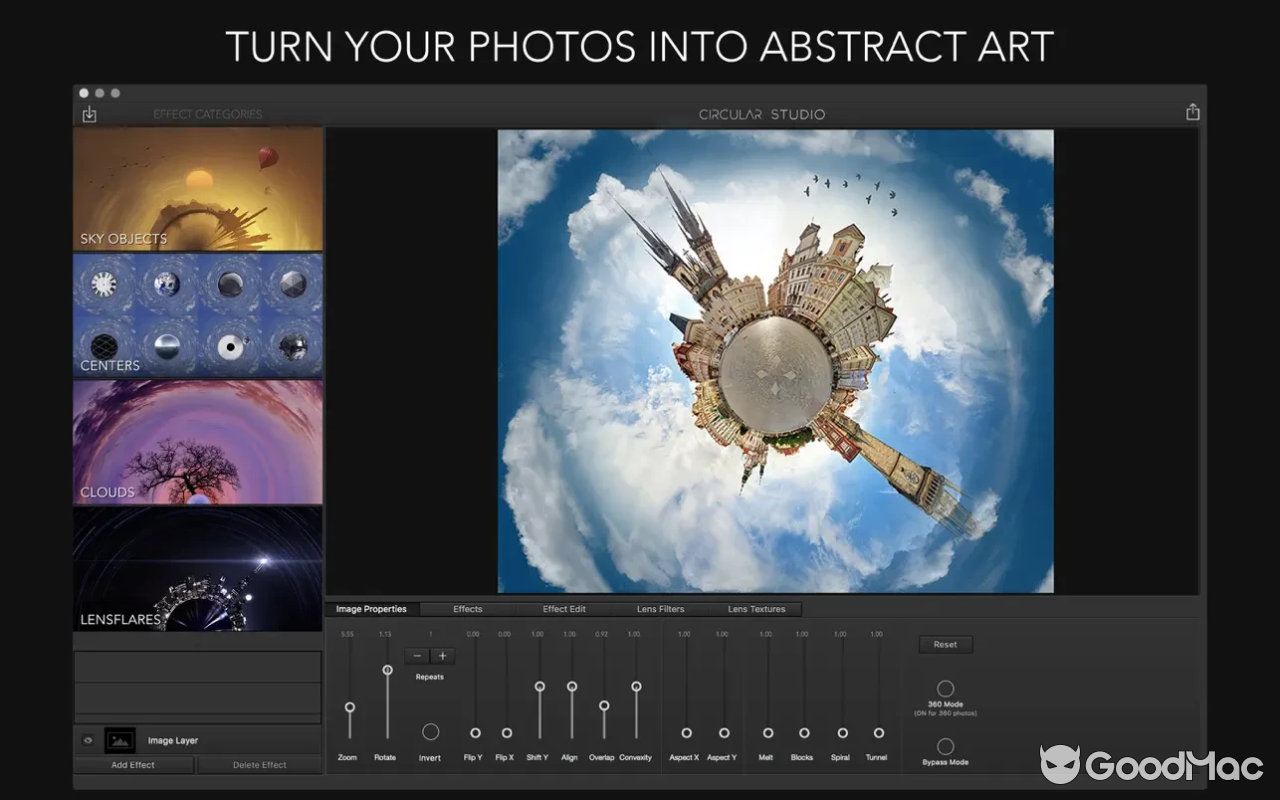The height and width of the screenshot is (800, 1280).
Task: Click the Zoom slider handle
Action: 349,707
